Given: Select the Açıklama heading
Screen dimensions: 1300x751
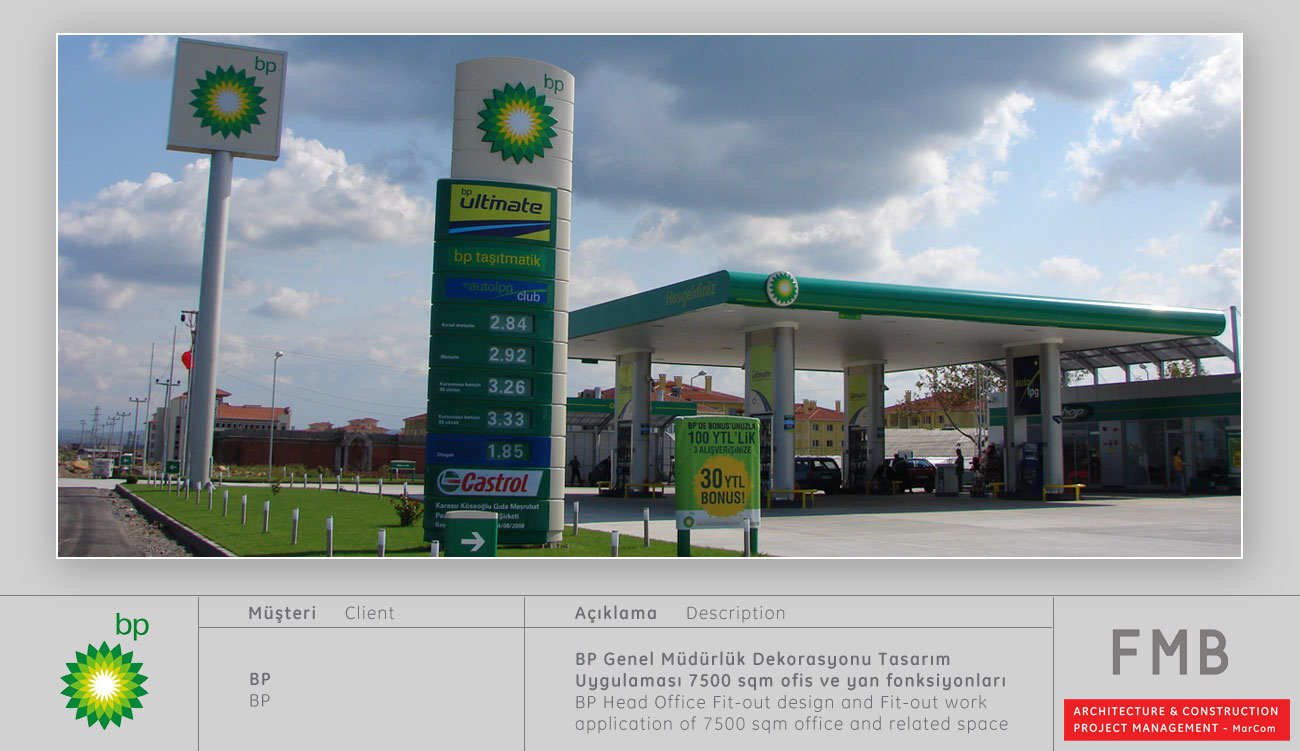Looking at the screenshot, I should point(616,613).
